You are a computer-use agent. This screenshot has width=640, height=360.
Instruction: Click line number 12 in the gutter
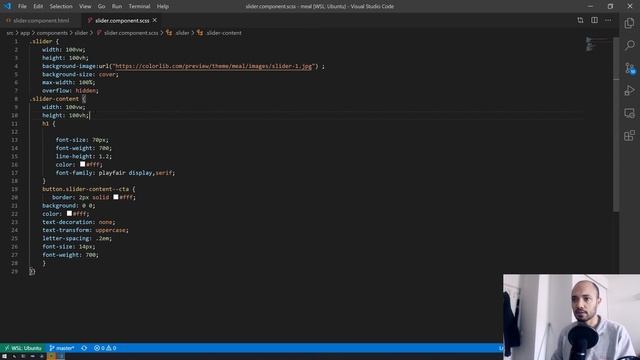tap(15, 132)
